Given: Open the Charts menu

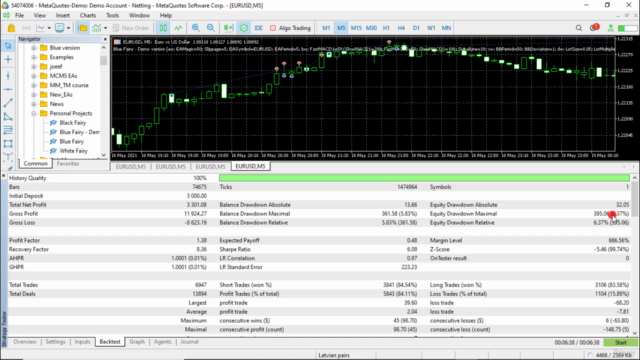Looking at the screenshot, I should (88, 16).
